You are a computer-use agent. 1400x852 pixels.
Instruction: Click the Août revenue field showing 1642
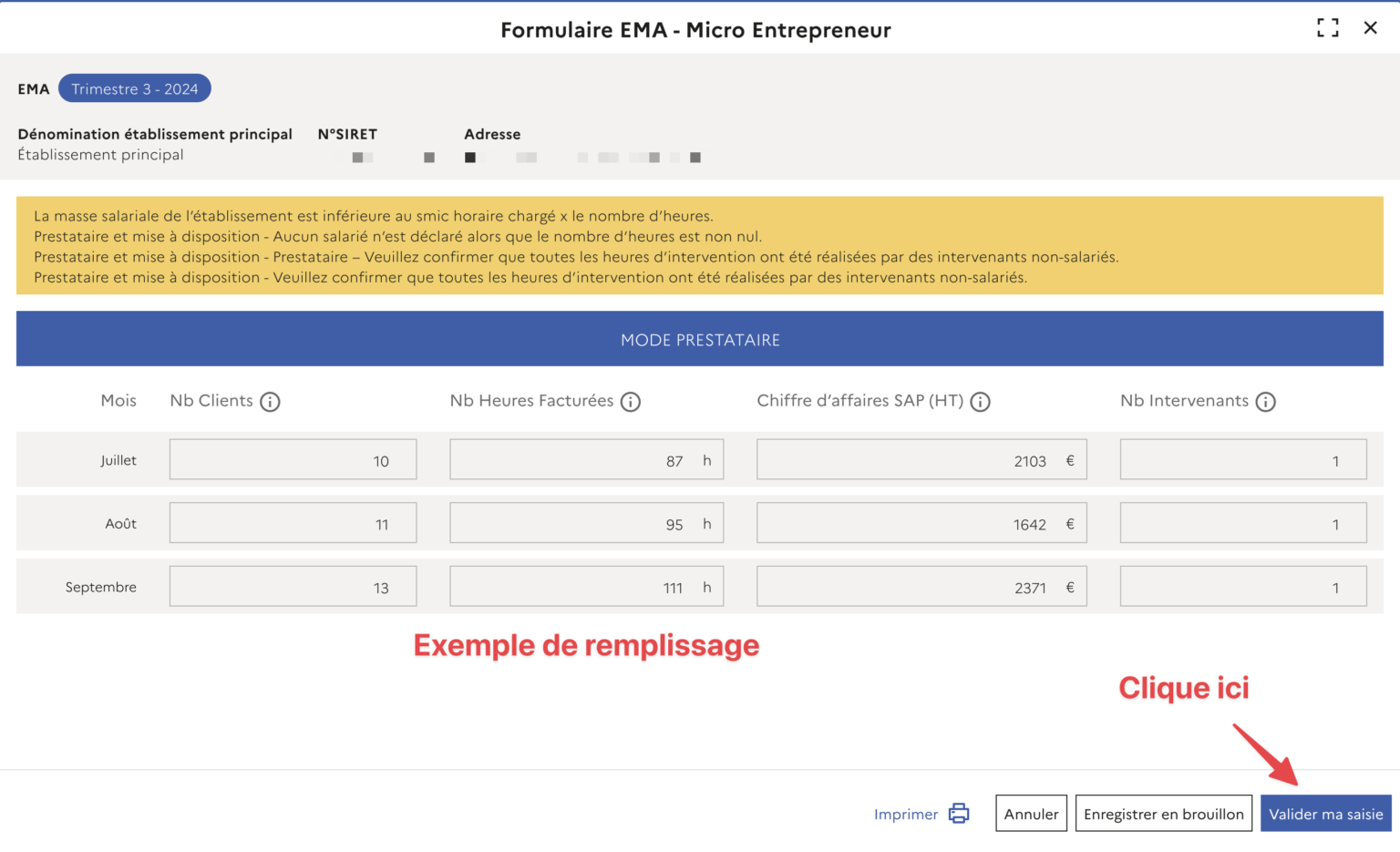pyautogui.click(x=921, y=522)
